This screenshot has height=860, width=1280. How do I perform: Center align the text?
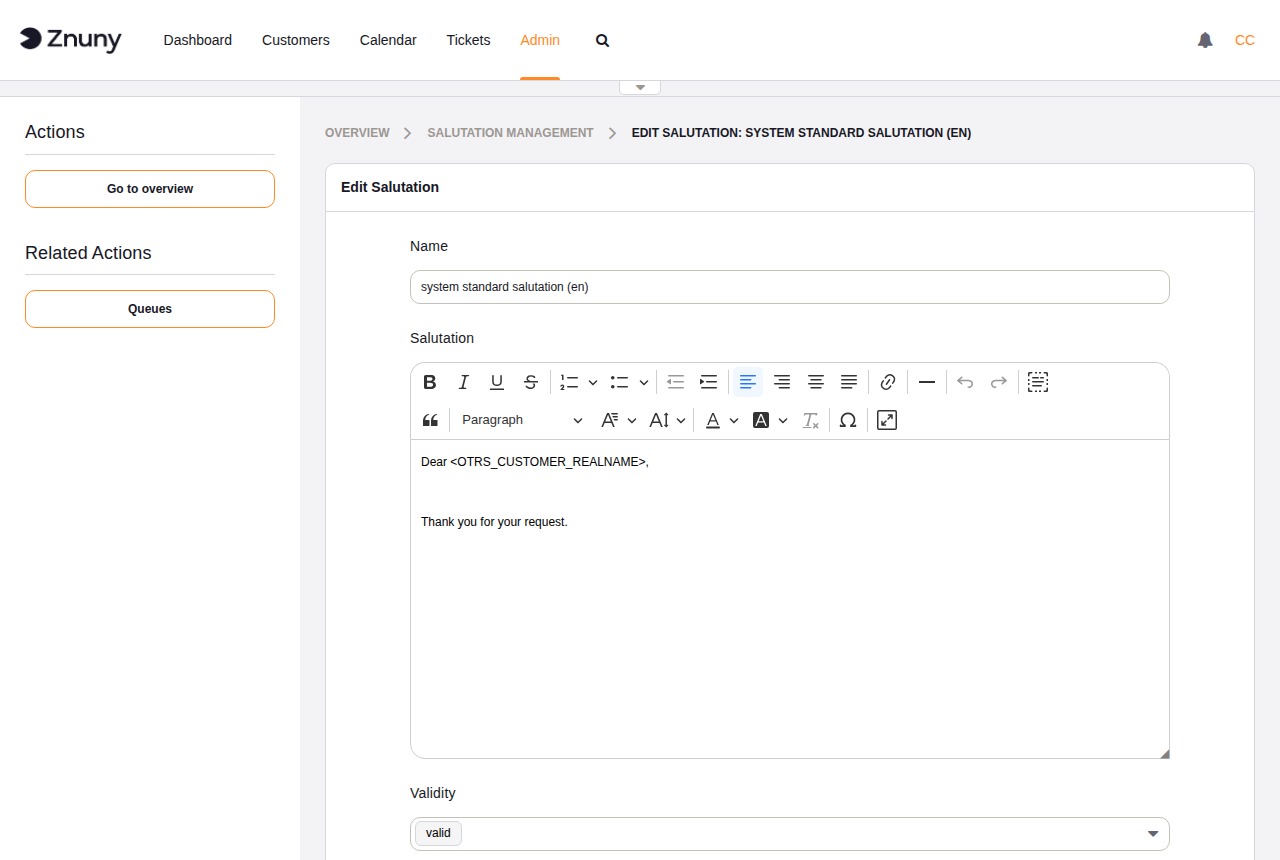[x=816, y=382]
